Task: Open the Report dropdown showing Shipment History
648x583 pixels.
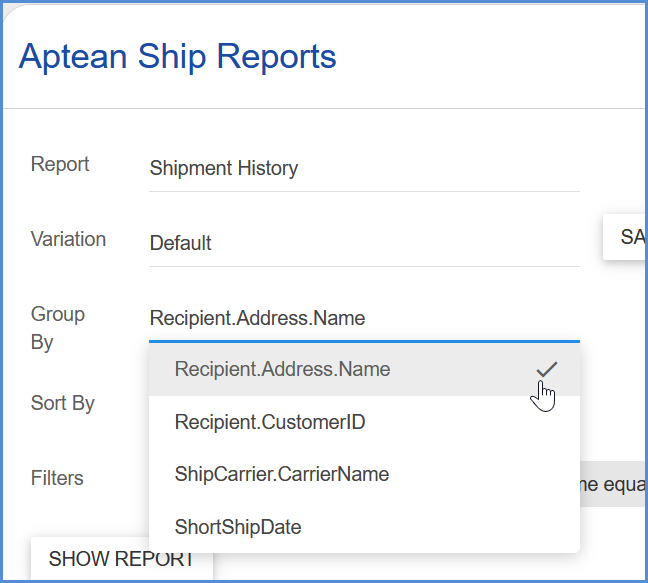Action: pos(364,169)
